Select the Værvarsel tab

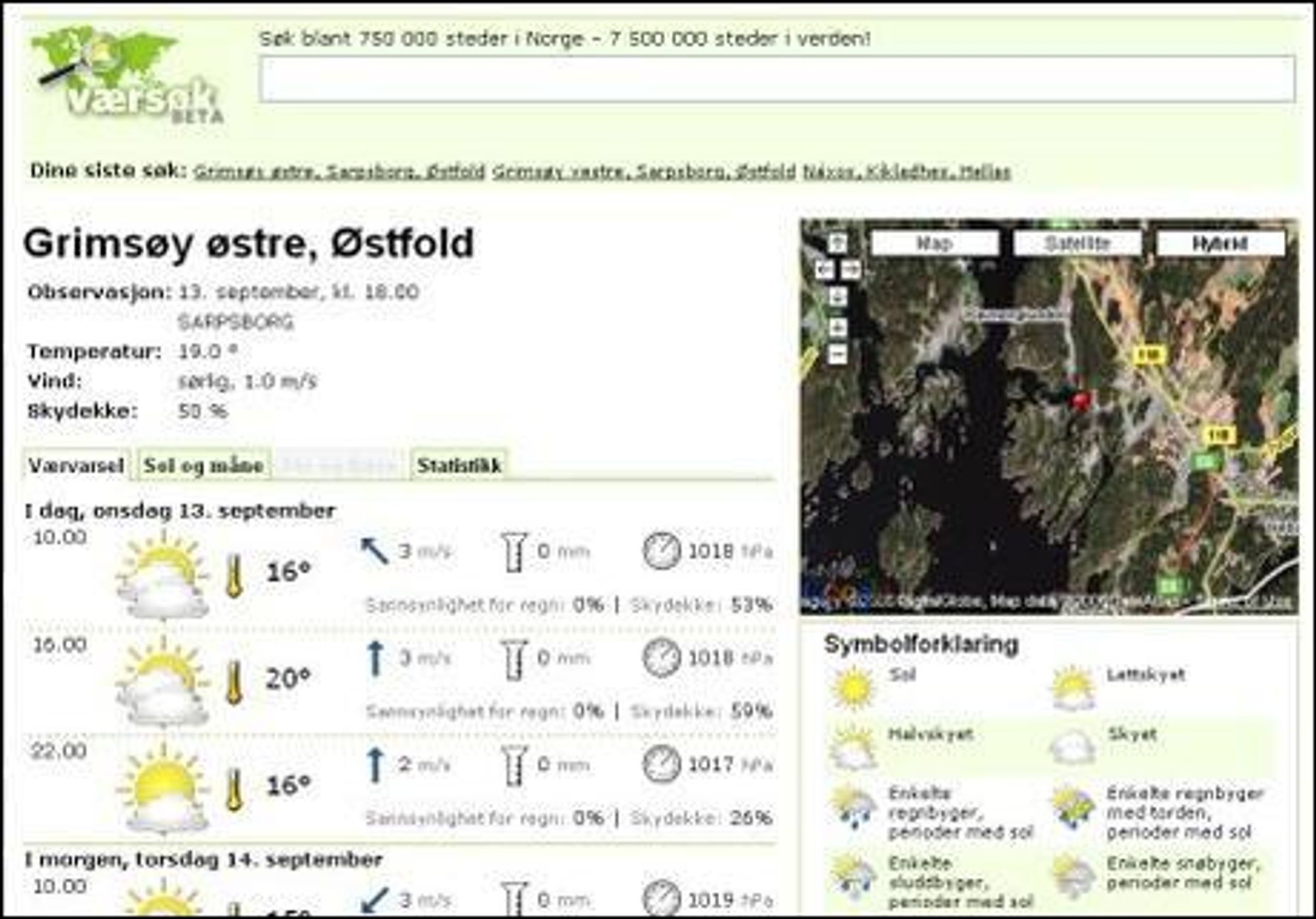pos(76,465)
